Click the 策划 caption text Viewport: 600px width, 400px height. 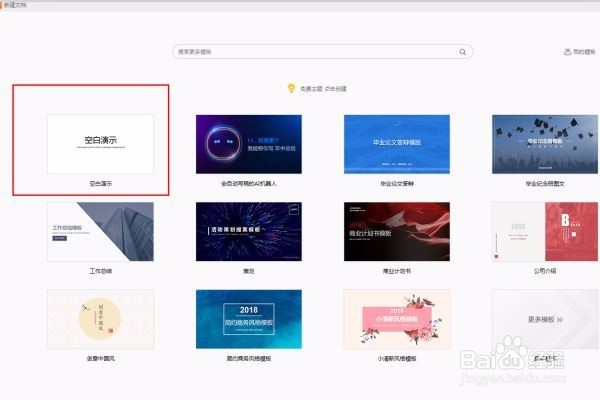[249, 271]
